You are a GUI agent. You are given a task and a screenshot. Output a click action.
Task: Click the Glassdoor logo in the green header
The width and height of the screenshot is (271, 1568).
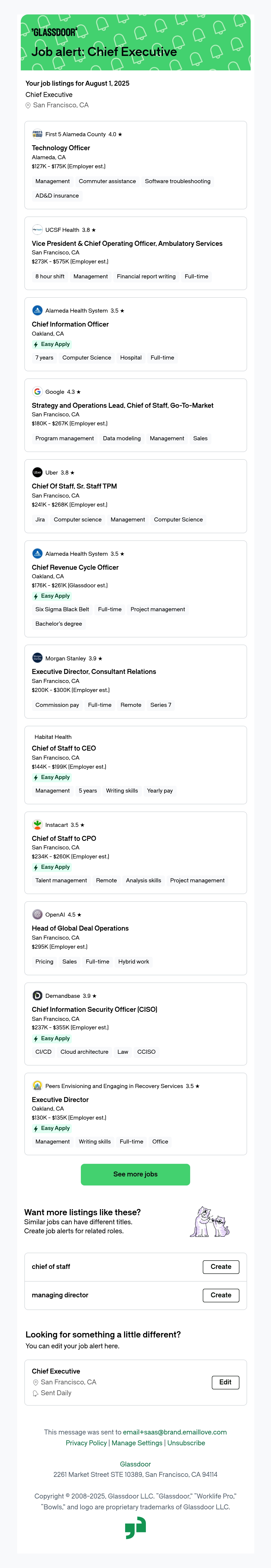(54, 32)
